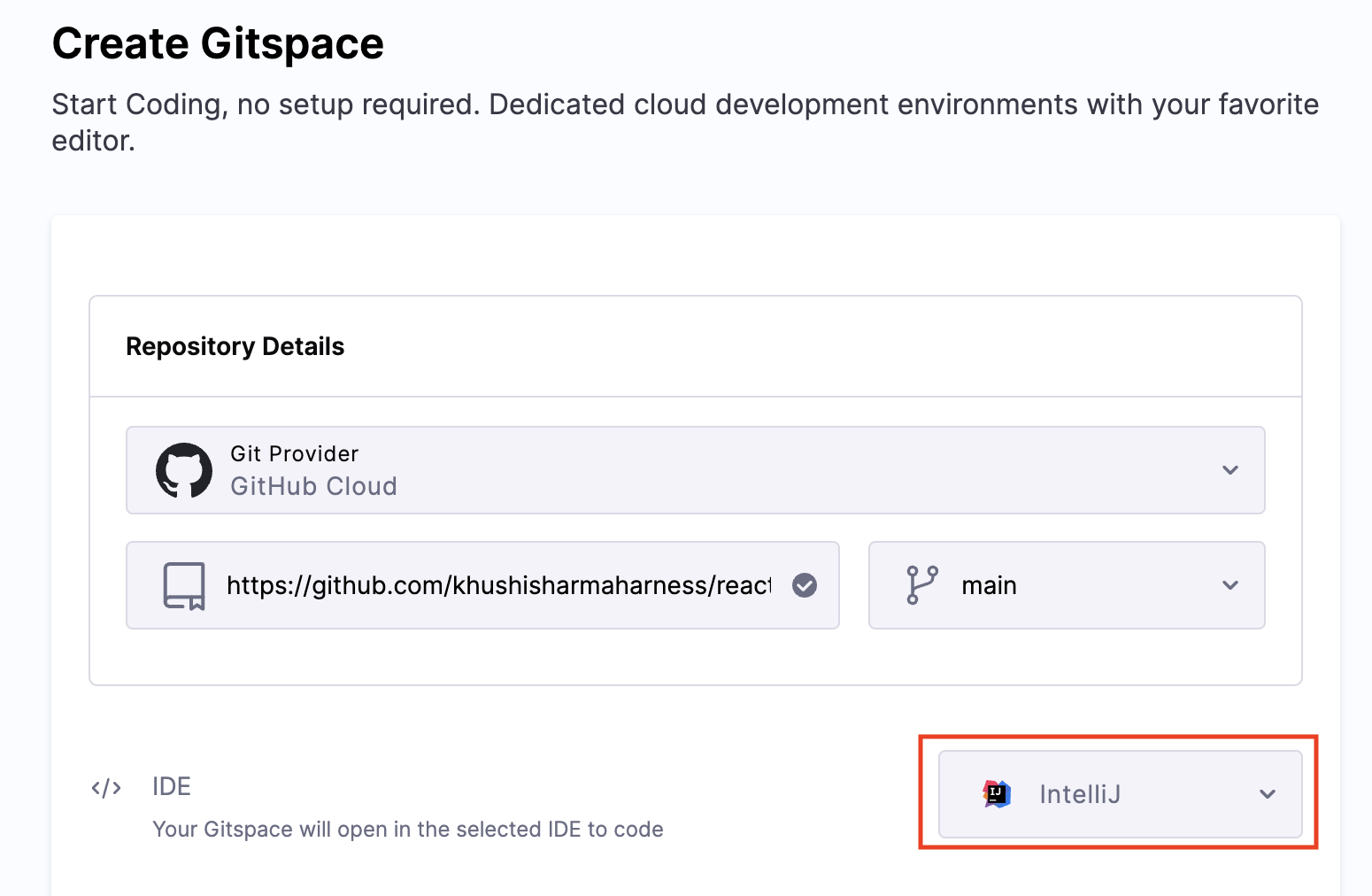Click the IDE setting label
The width and height of the screenshot is (1372, 896).
172,786
